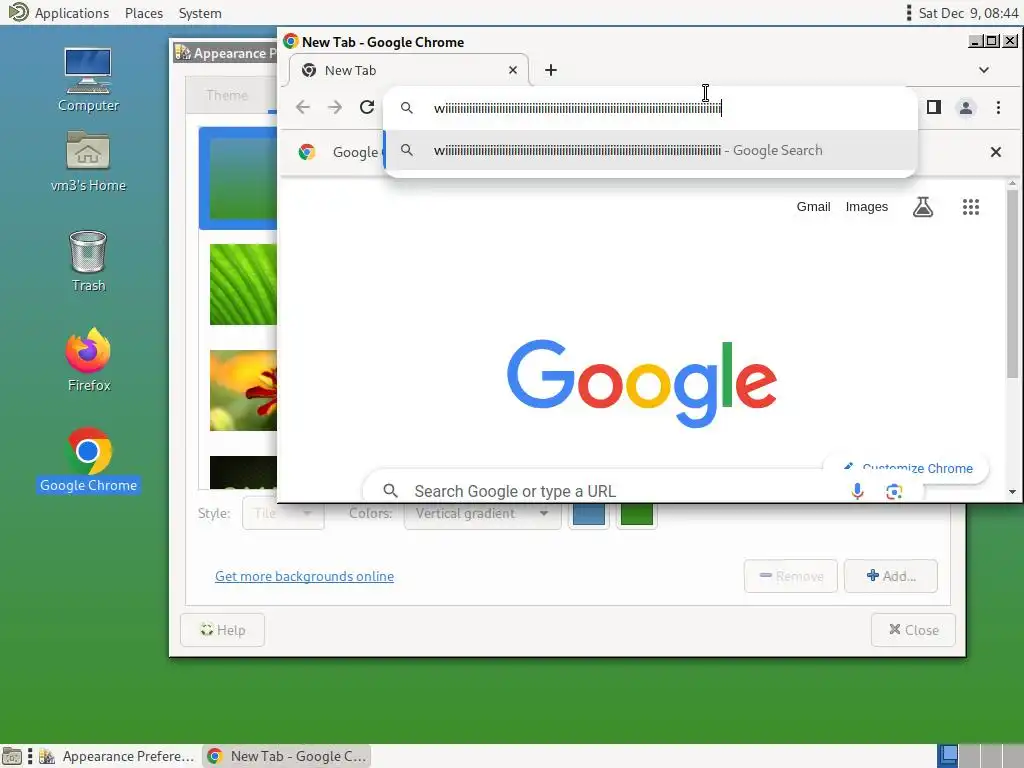Open Images link
Viewport: 1024px width, 768px height.
(867, 206)
